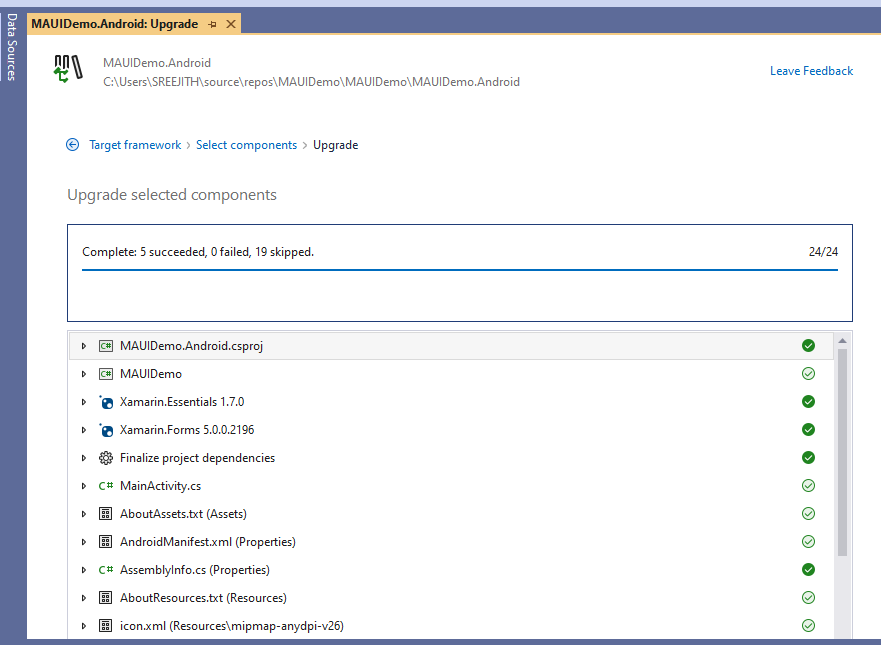881x645 pixels.
Task: Click the 24/24 progress counter
Action: point(823,252)
